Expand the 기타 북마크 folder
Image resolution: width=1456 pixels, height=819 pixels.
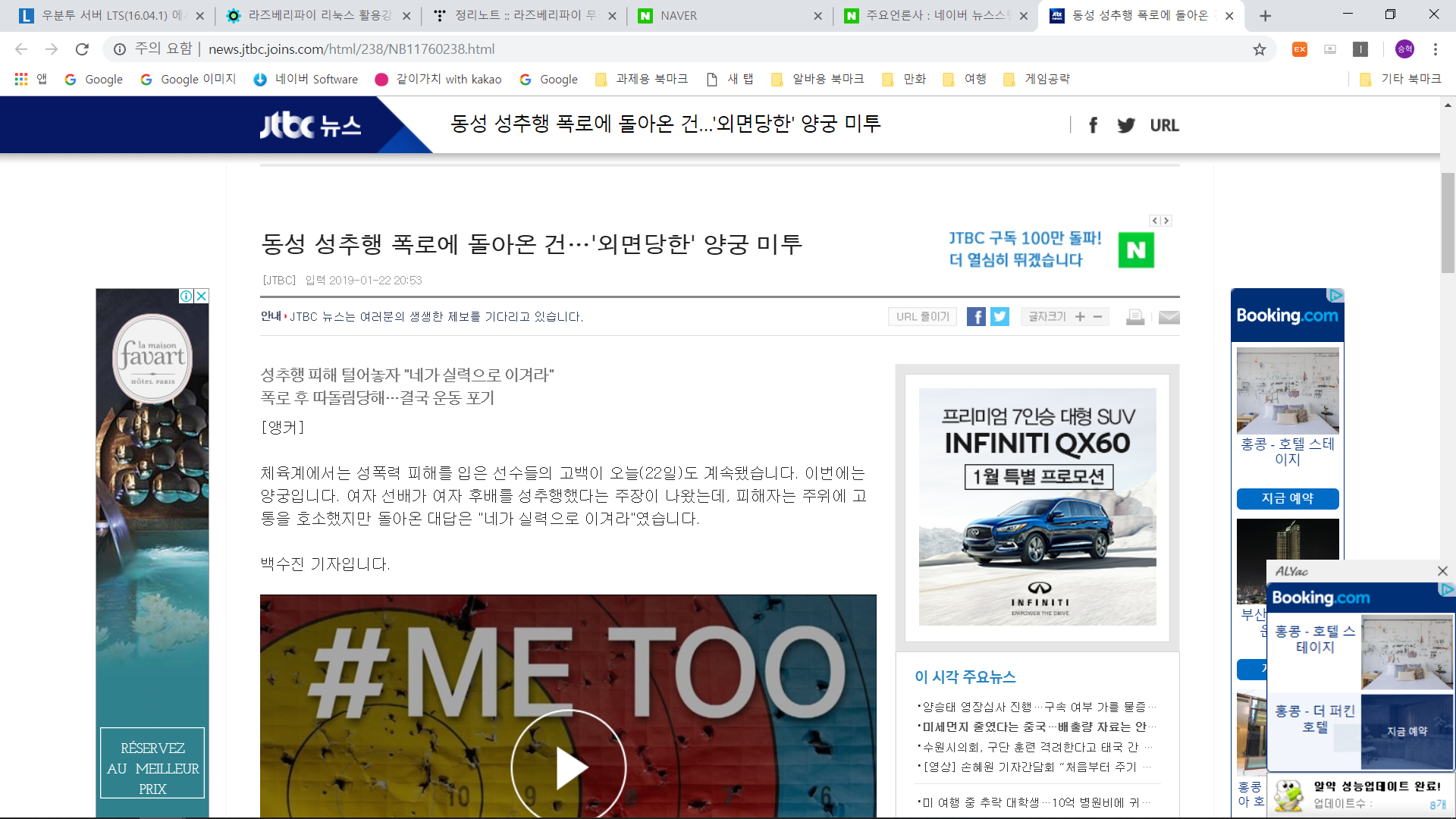tap(1401, 79)
